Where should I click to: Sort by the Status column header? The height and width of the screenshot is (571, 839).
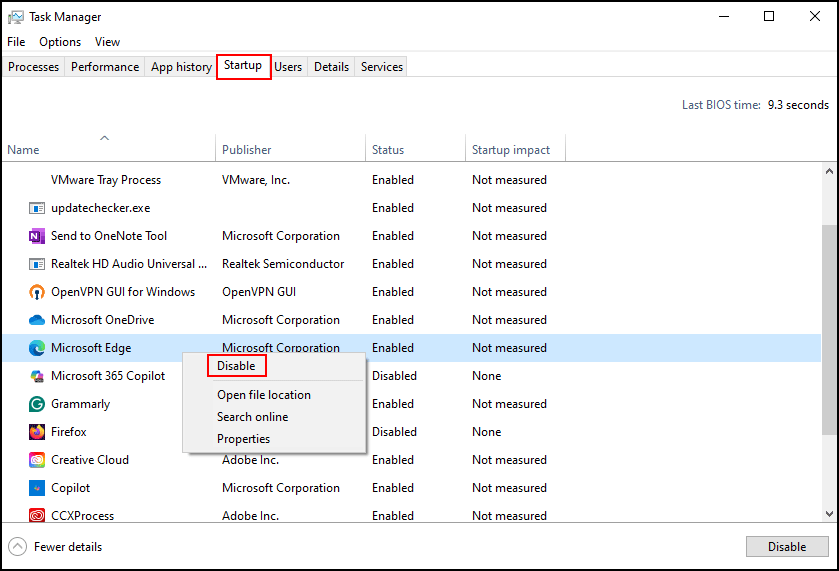click(x=416, y=148)
